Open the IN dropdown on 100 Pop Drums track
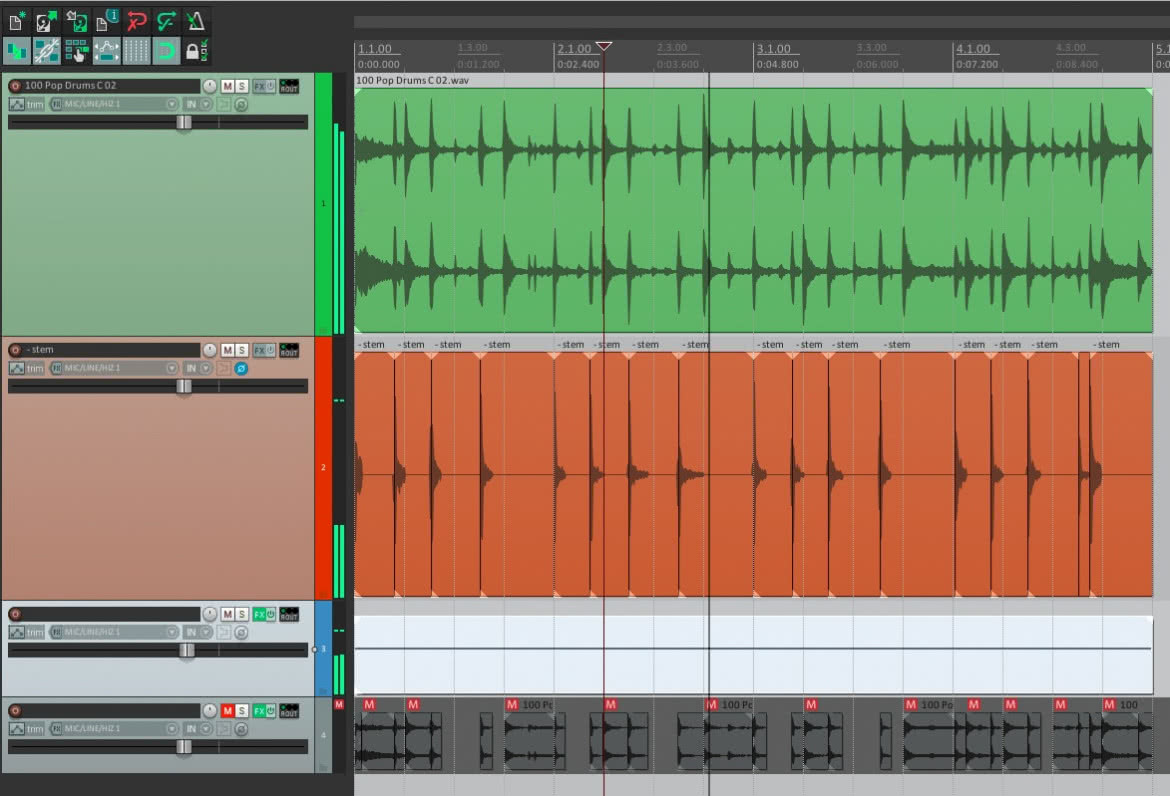This screenshot has height=796, width=1170. (198, 104)
